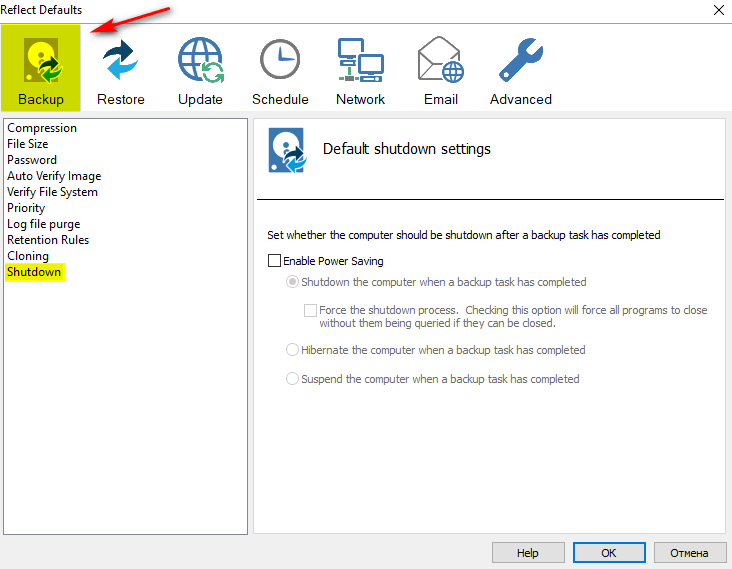732x569 pixels.
Task: Select Hibernate the computer radio option
Action: coord(292,350)
